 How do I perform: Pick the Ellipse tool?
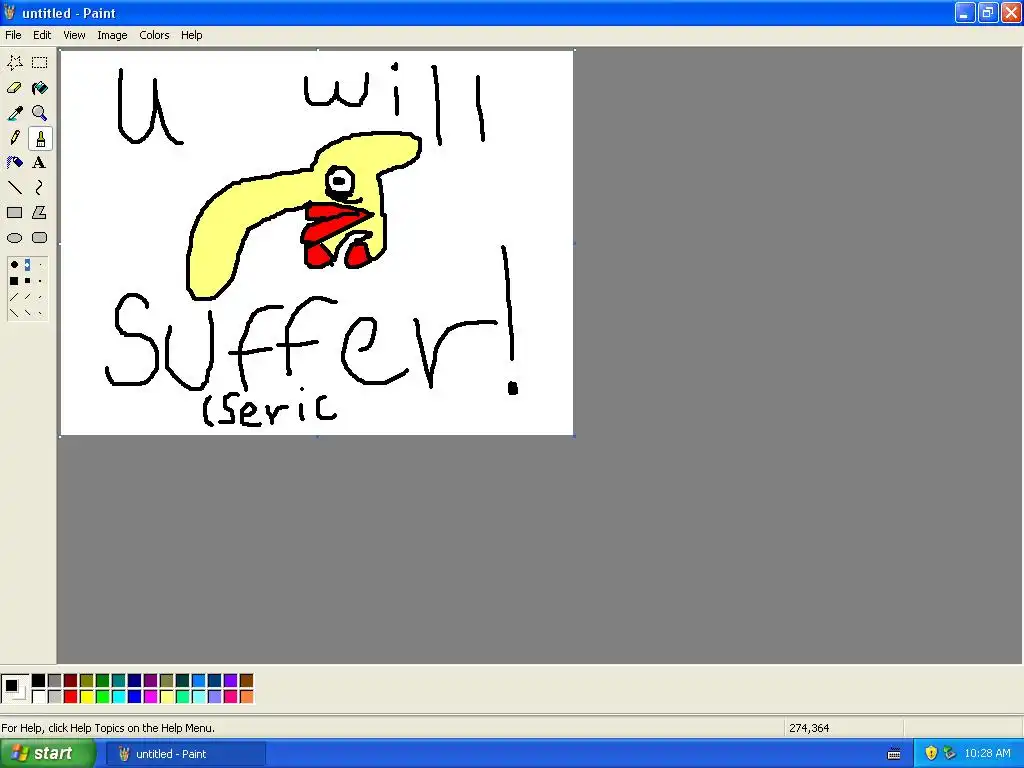pos(14,238)
